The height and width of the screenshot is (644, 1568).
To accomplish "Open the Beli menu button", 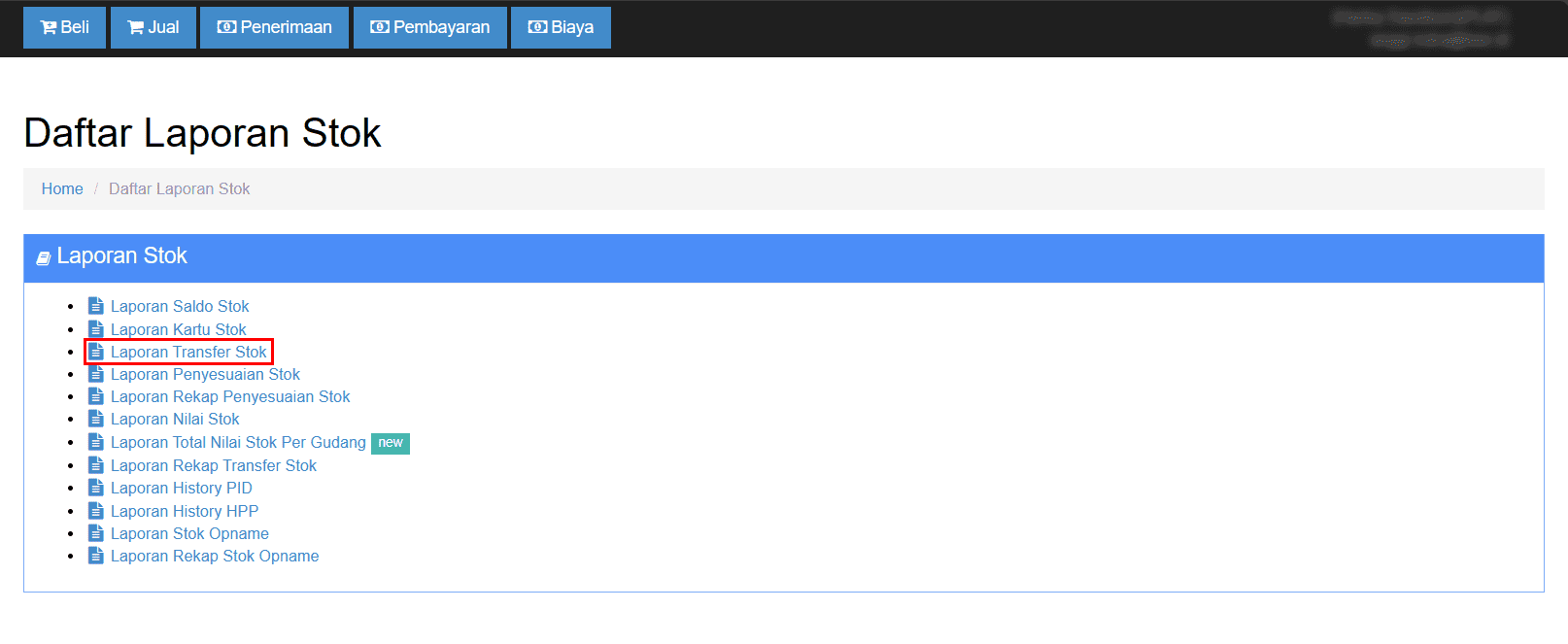I will [64, 27].
